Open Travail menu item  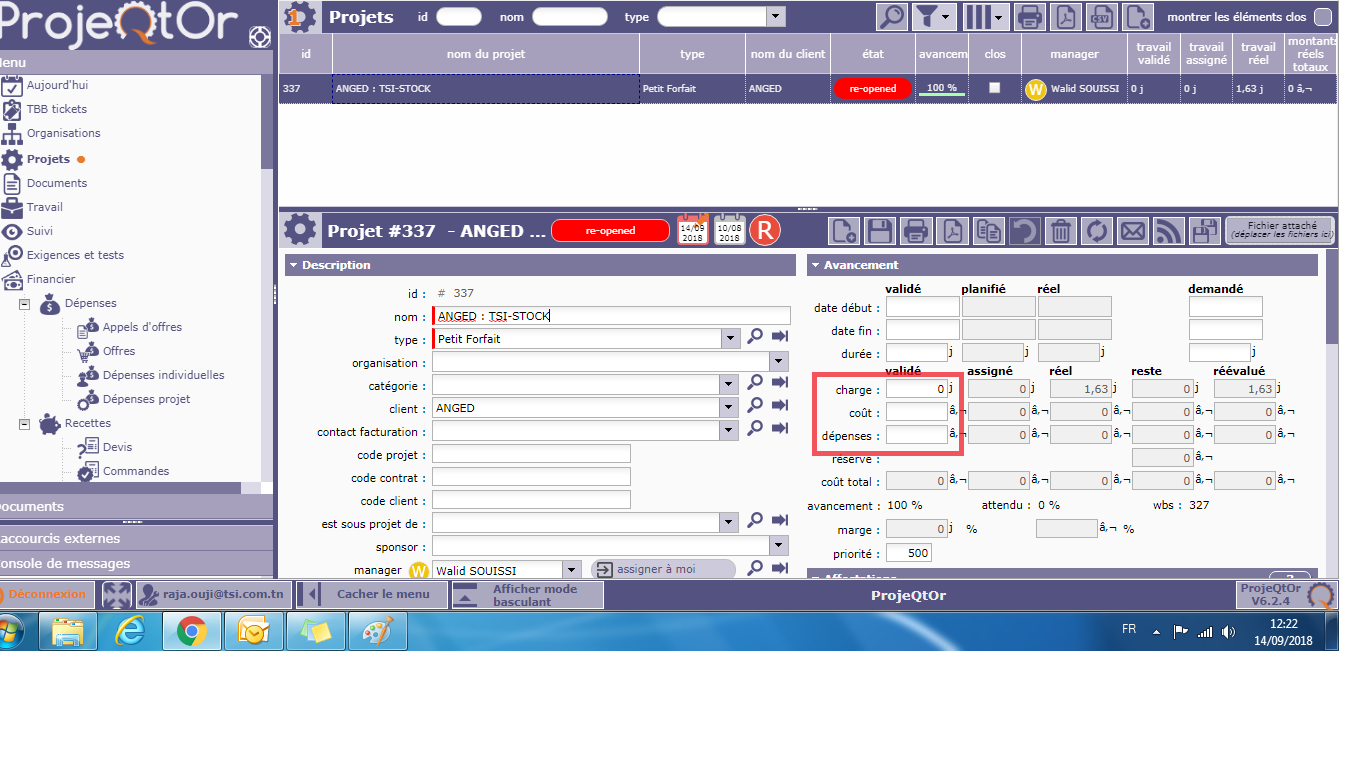pos(45,207)
